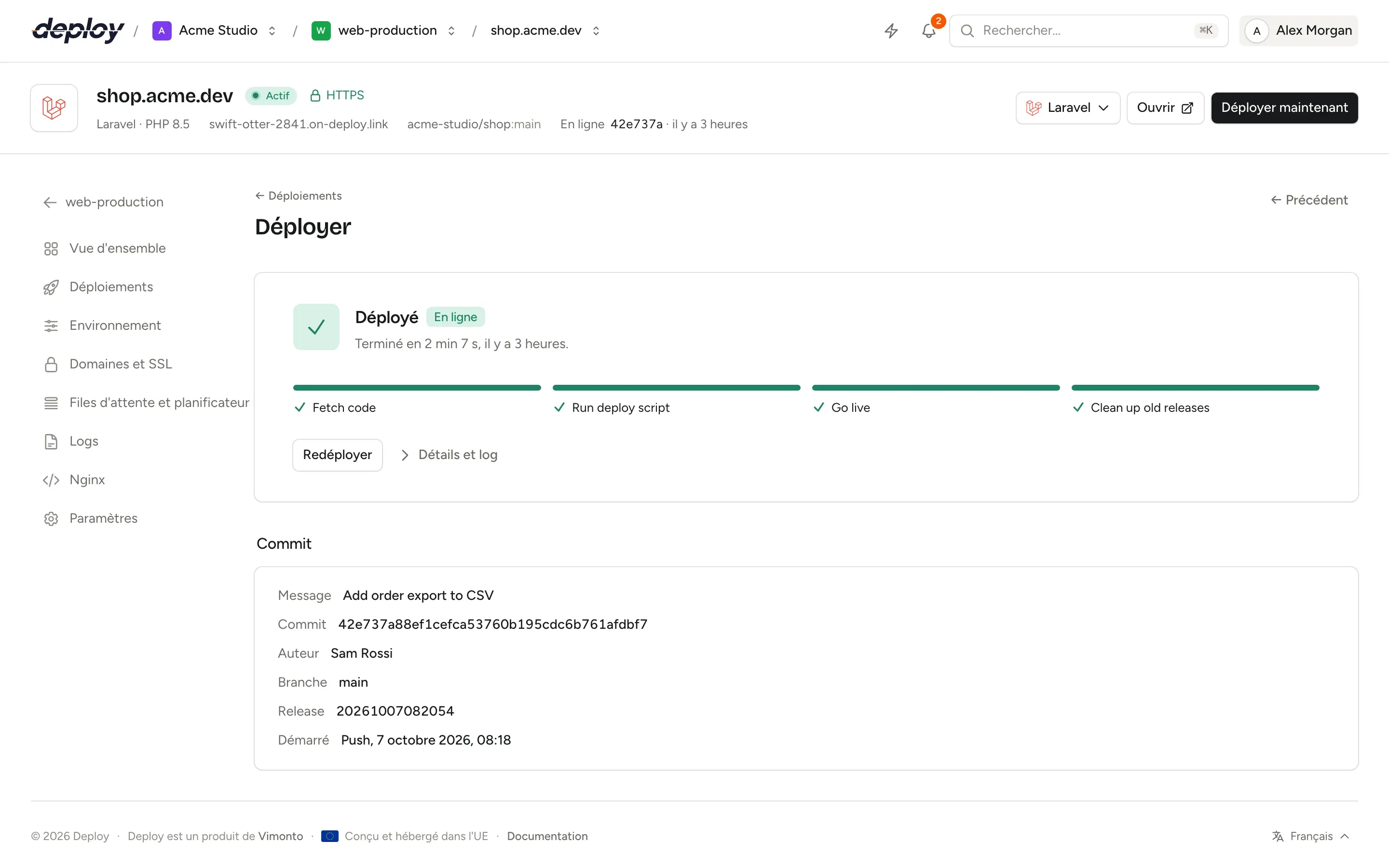Screen dimensions: 1389x868
Task: Go back to web-production server
Action: 103,202
